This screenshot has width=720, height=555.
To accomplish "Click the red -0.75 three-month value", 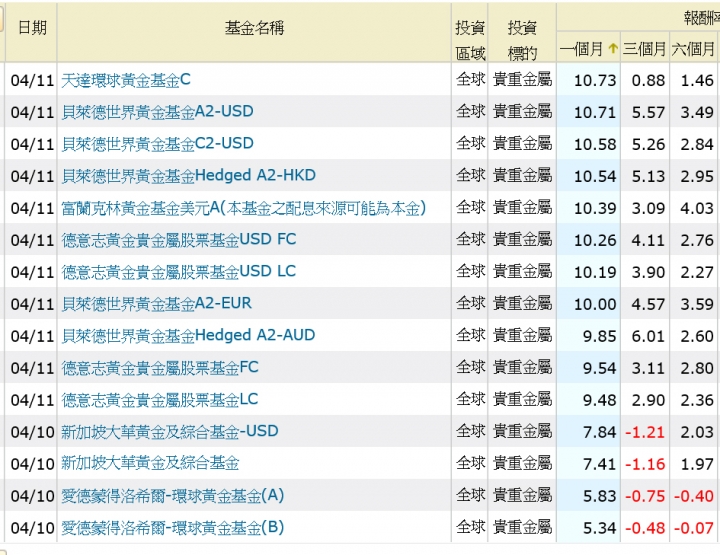I will click(x=645, y=497).
